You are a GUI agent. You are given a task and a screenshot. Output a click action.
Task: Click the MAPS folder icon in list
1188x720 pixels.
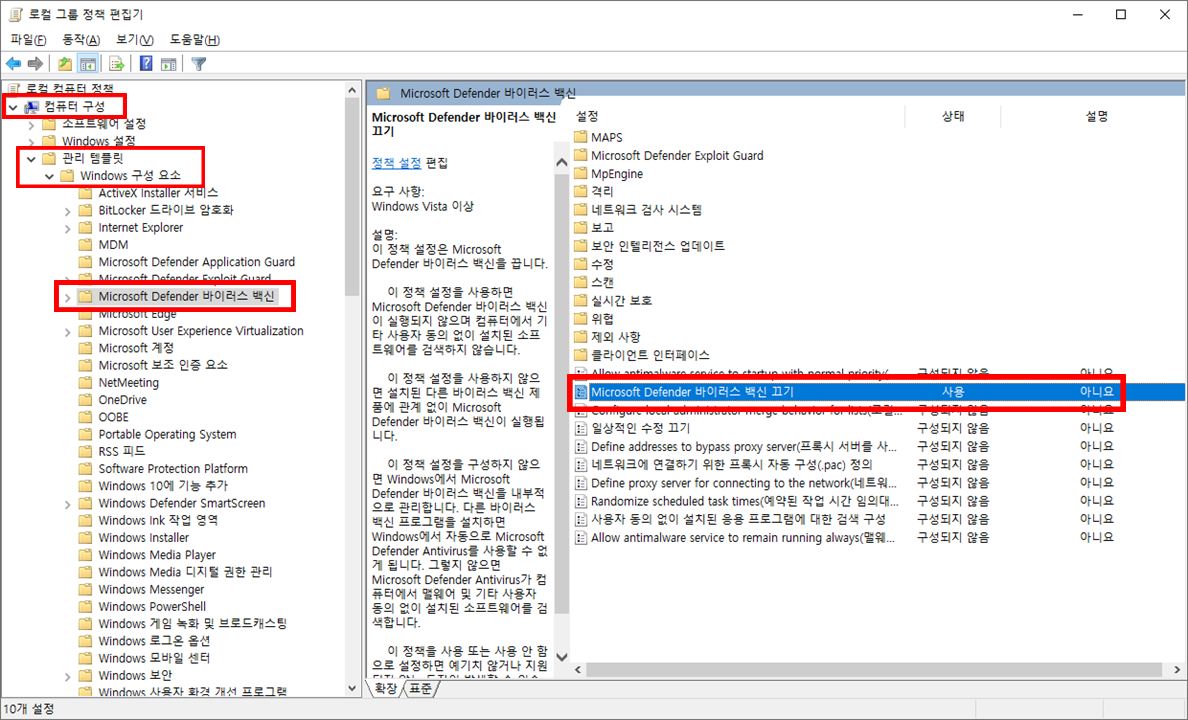click(x=581, y=137)
